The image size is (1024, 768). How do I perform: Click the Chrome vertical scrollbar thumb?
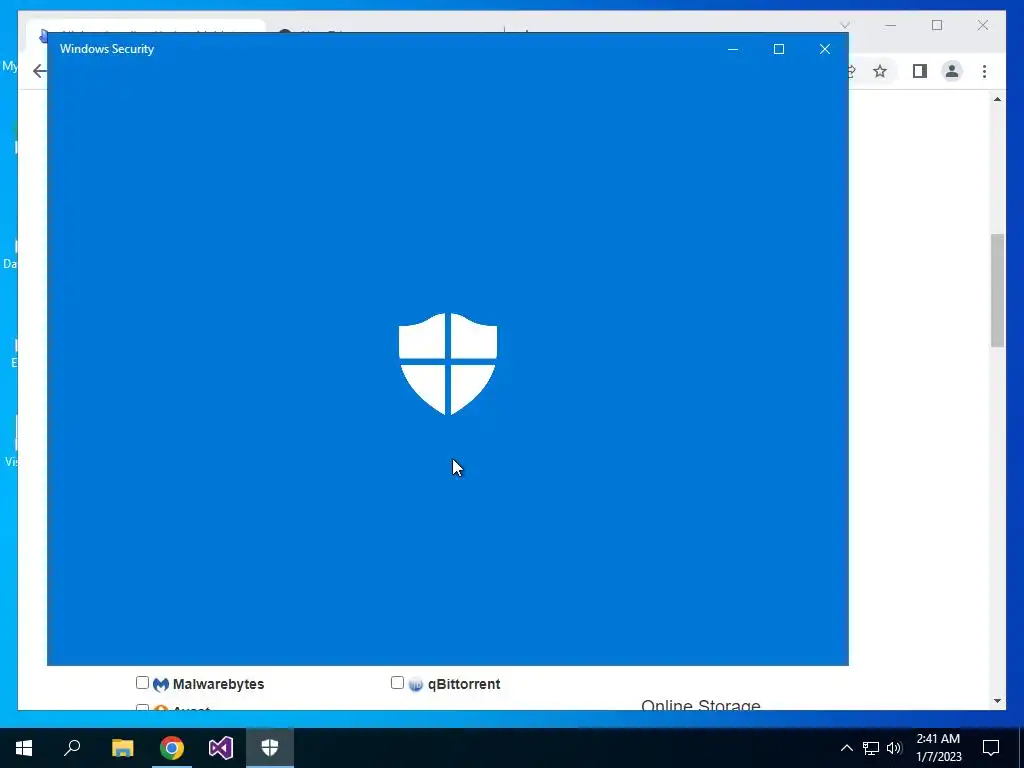click(997, 291)
